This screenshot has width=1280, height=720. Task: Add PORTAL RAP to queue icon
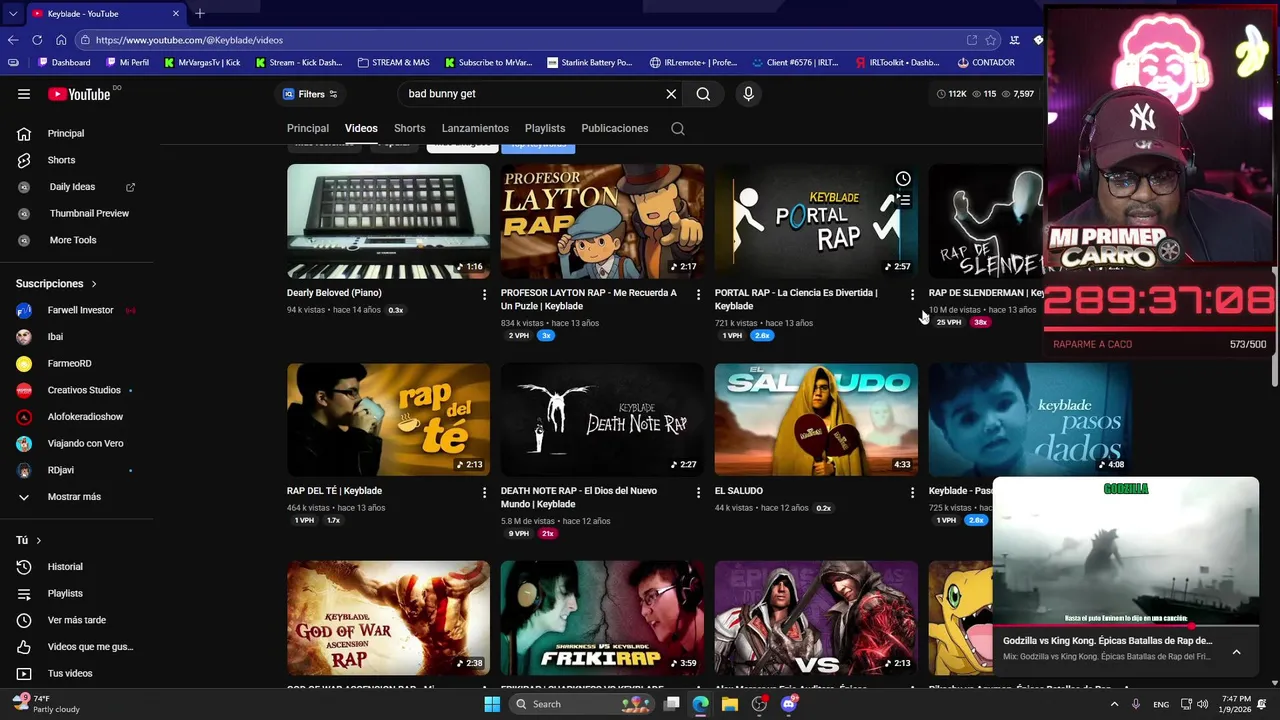coord(903,200)
